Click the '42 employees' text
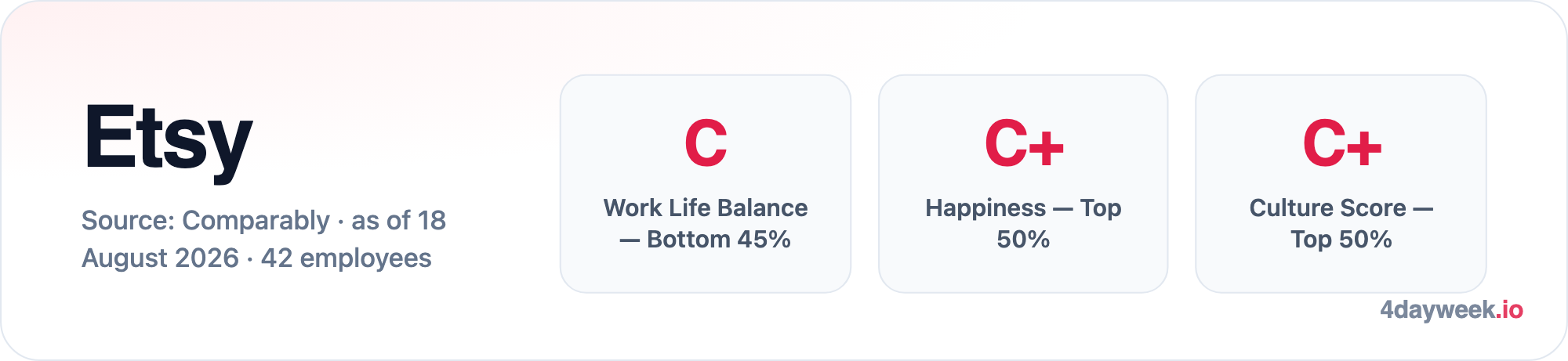1568x361 pixels. click(x=346, y=258)
